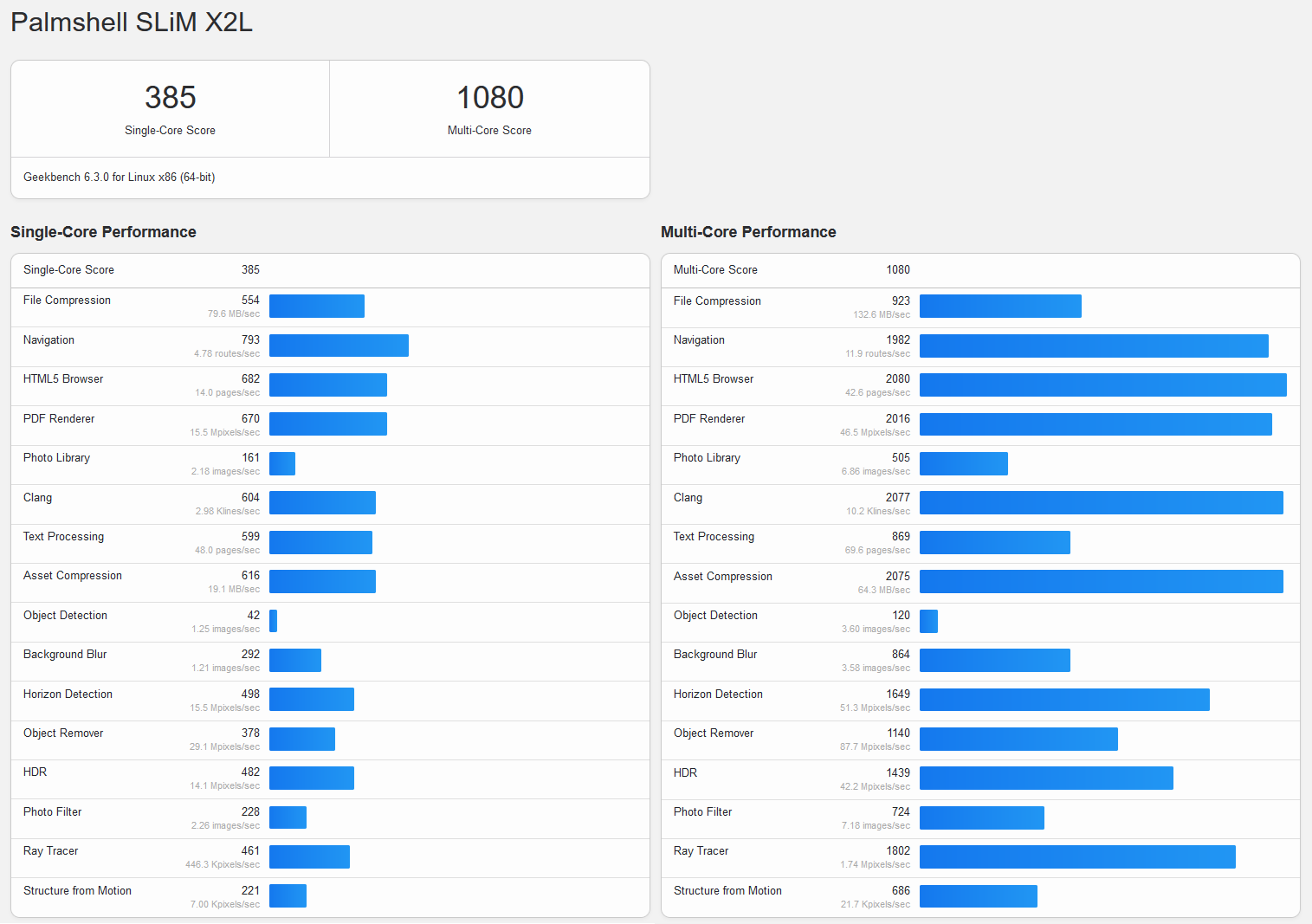Click single-core HTML5 Browser score 682
The width and height of the screenshot is (1312, 924).
(250, 378)
